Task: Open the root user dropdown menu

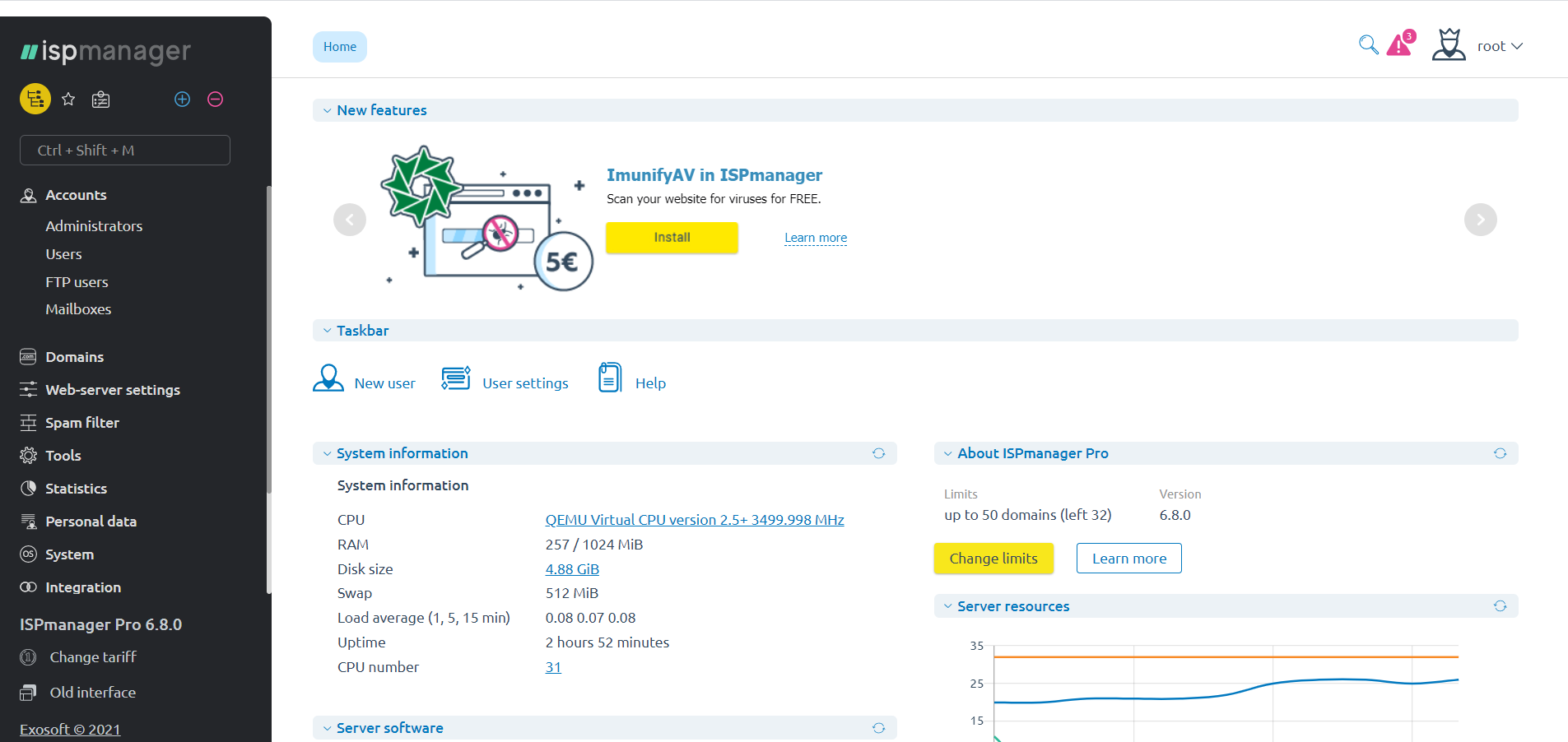Action: coord(1498,46)
